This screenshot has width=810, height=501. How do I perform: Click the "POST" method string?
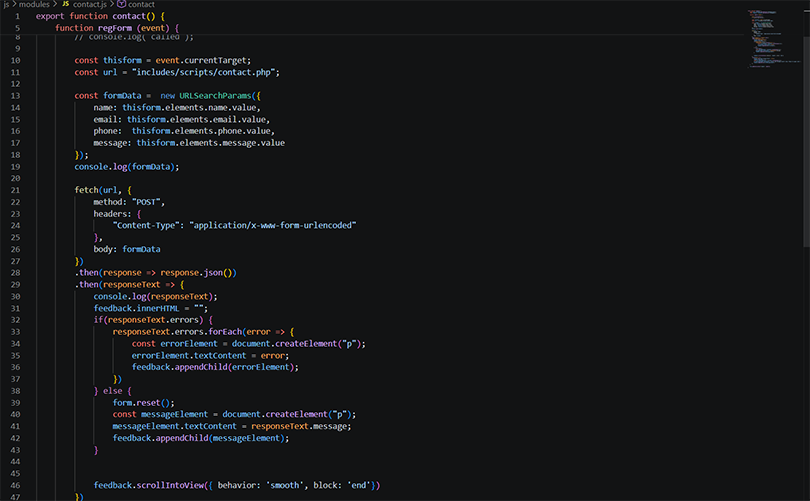(149, 202)
